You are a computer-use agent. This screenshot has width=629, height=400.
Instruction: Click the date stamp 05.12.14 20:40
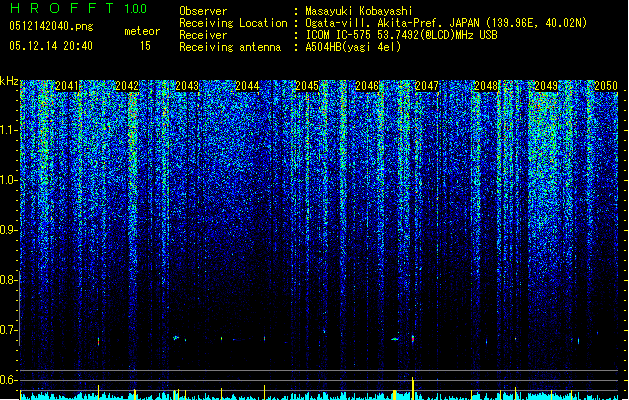[51, 46]
